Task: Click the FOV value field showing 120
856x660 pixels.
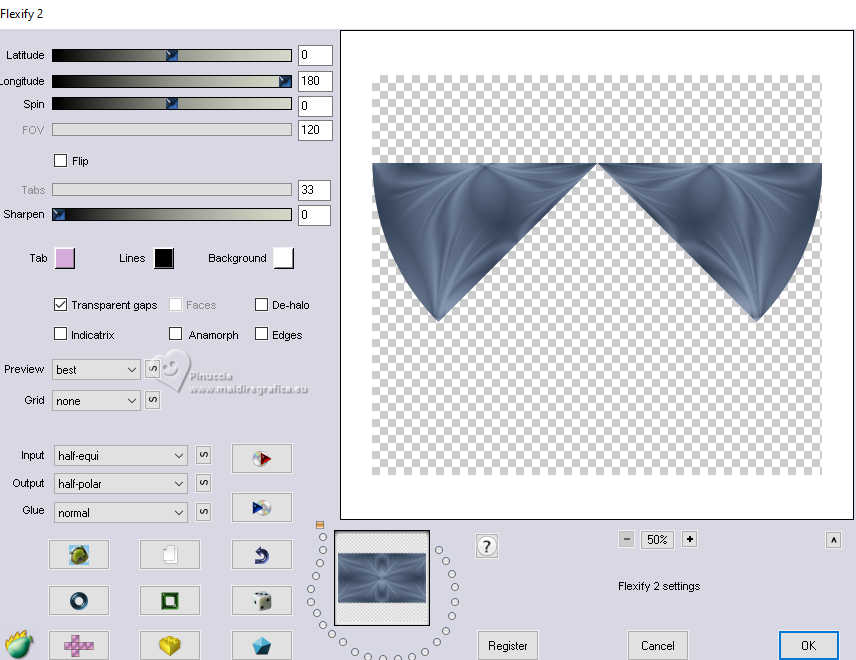Action: pyautogui.click(x=315, y=130)
